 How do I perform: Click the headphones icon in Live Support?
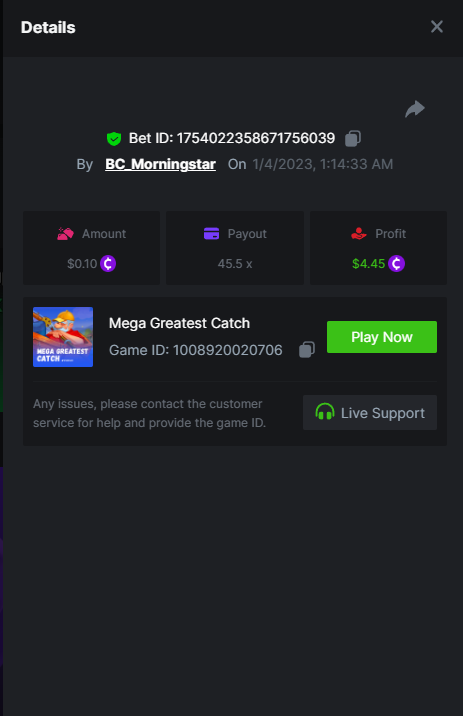pos(325,412)
